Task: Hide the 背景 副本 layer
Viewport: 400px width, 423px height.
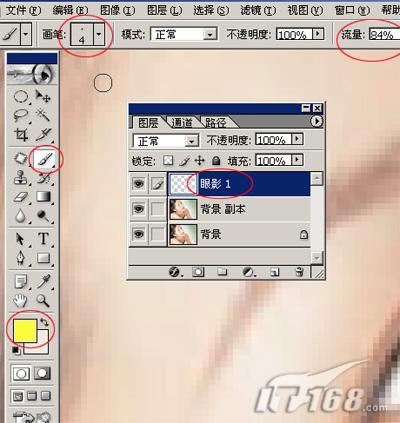Action: (x=139, y=209)
